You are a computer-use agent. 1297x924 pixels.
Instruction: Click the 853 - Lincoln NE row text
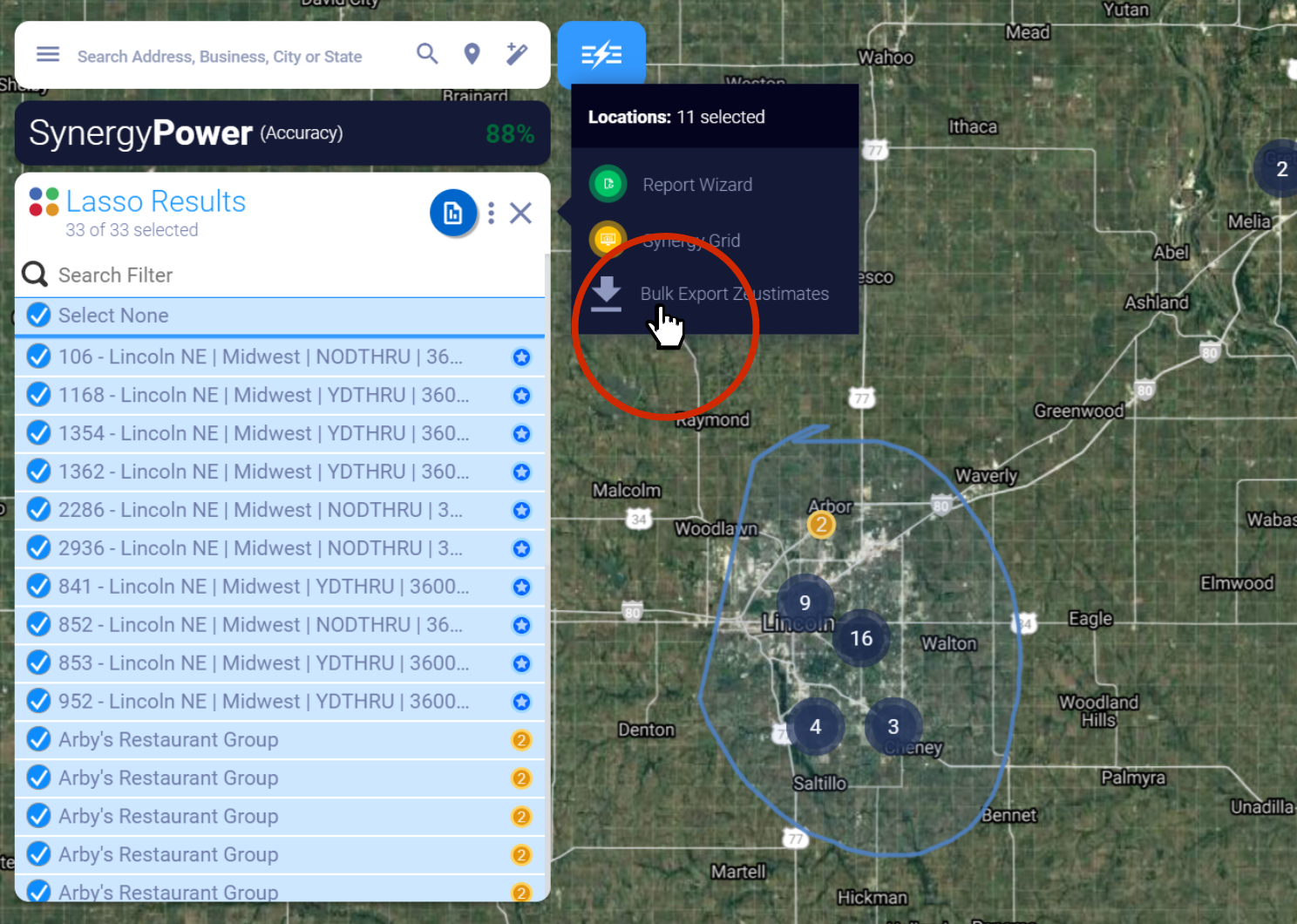click(x=263, y=663)
